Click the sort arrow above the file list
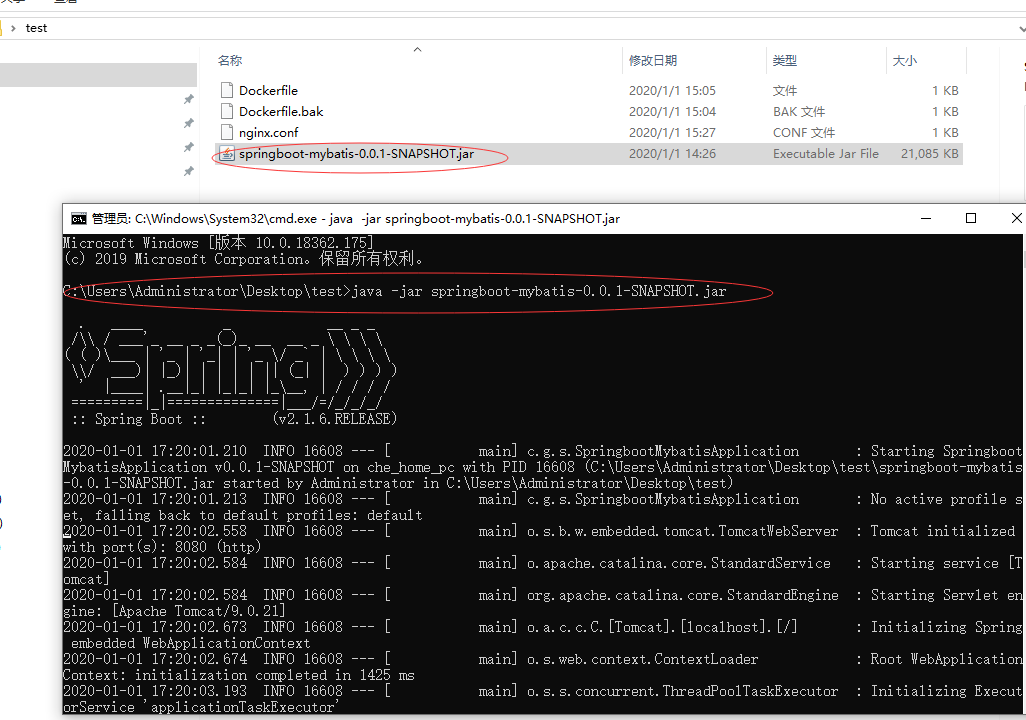The height and width of the screenshot is (720, 1026). 417,49
